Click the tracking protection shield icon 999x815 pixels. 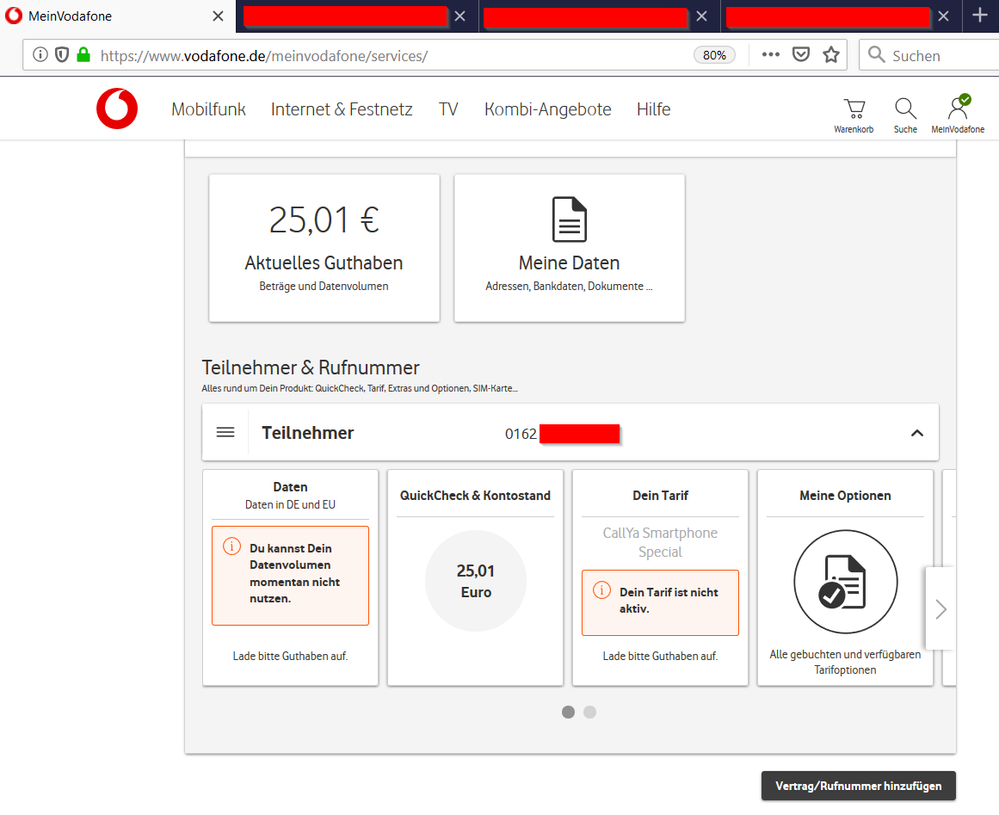point(62,55)
